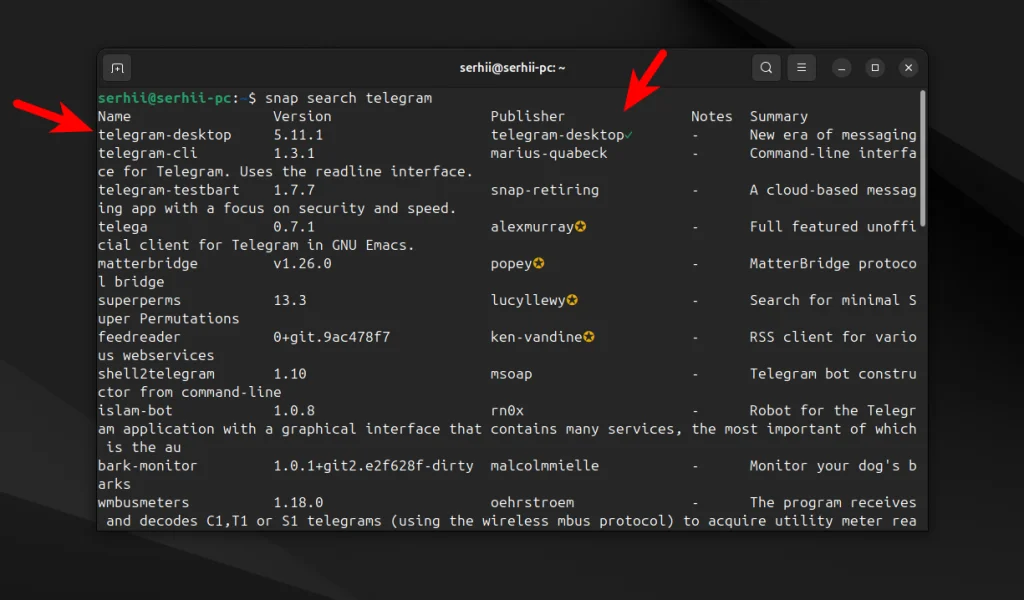
Task: Click the star badge next to popey
Action: pyautogui.click(x=539, y=264)
